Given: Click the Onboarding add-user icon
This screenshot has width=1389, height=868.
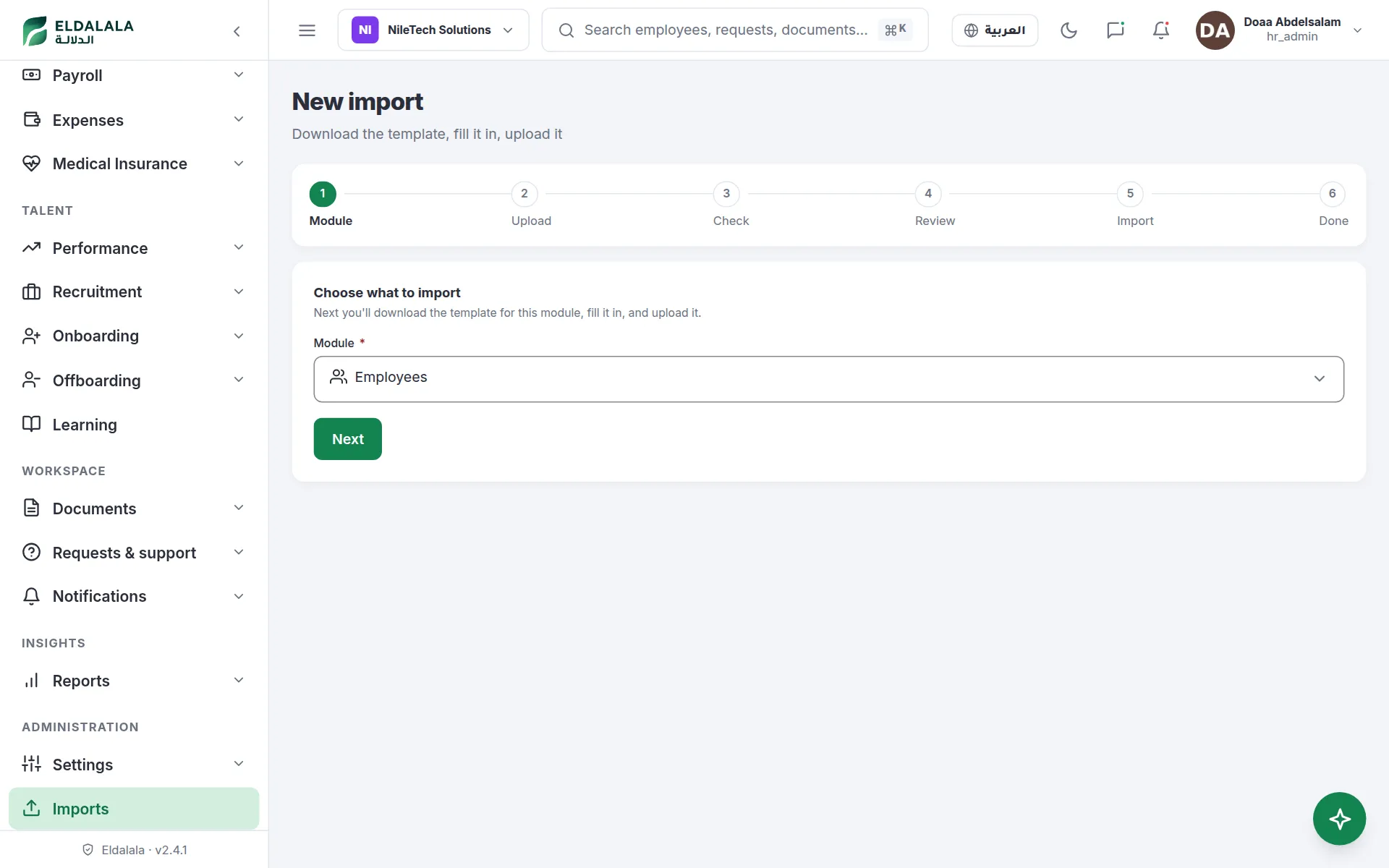Looking at the screenshot, I should 31,336.
